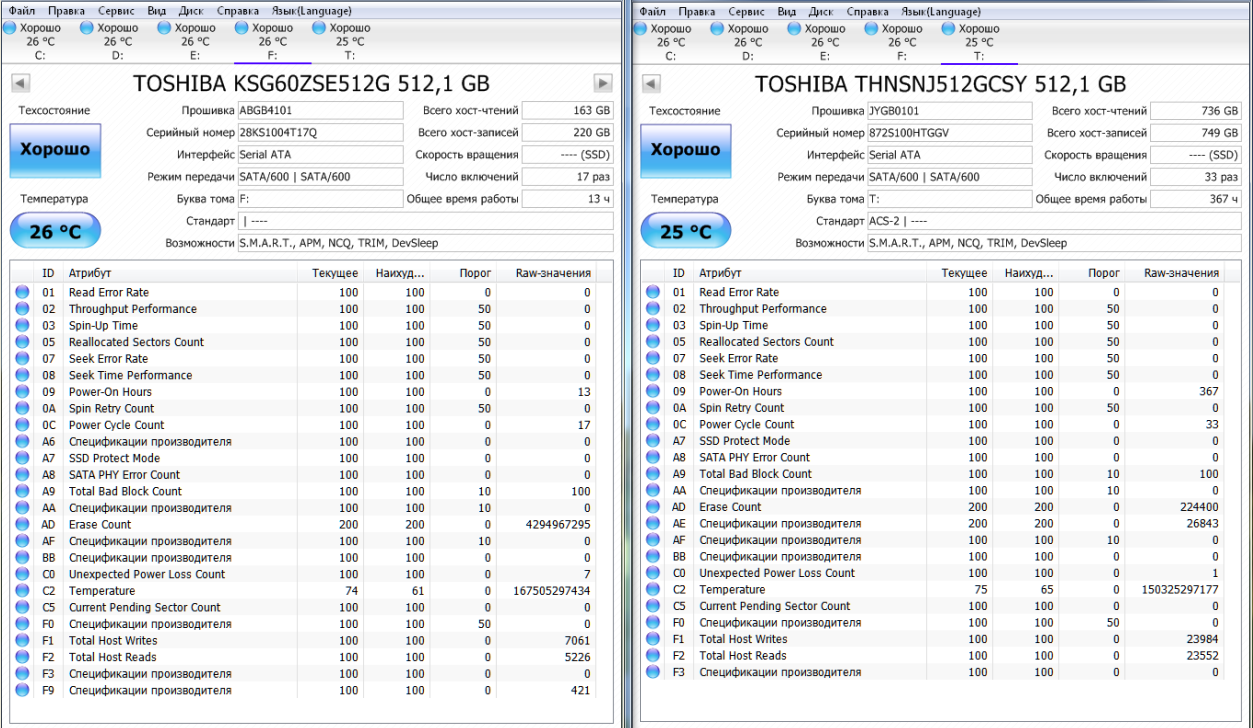Click status icon for Total Bad Block Count, right window
This screenshot has width=1253, height=728.
tap(653, 474)
